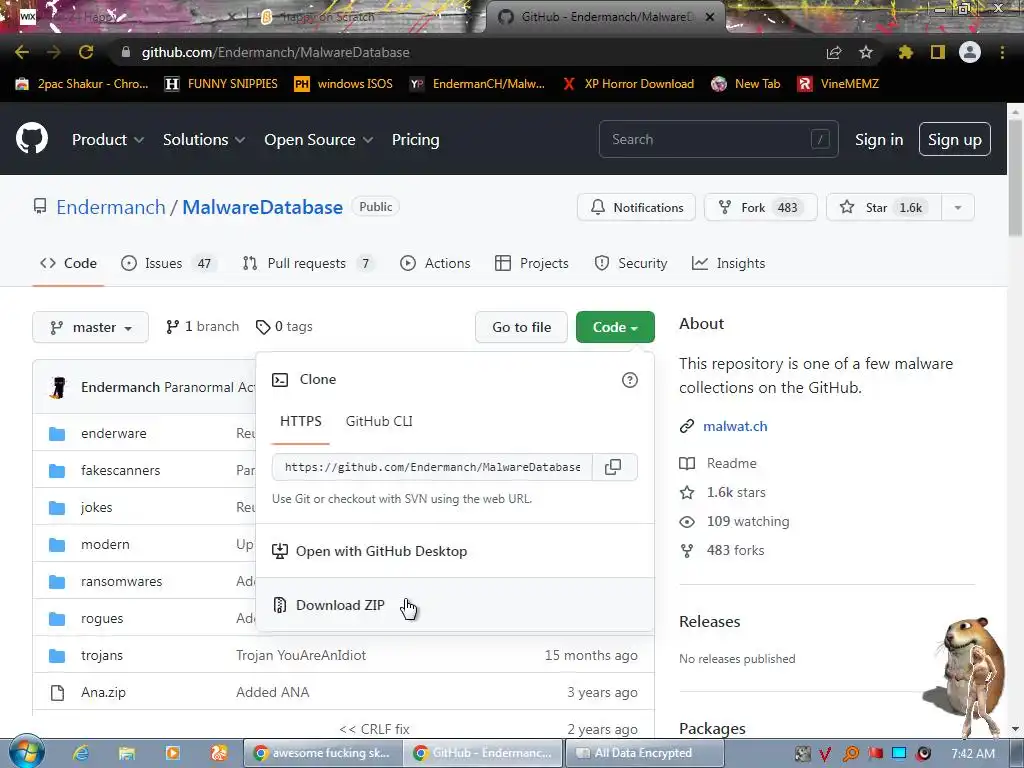Viewport: 1024px width, 768px height.
Task: Click the page vertical scrollbar thumb
Action: (1015, 178)
